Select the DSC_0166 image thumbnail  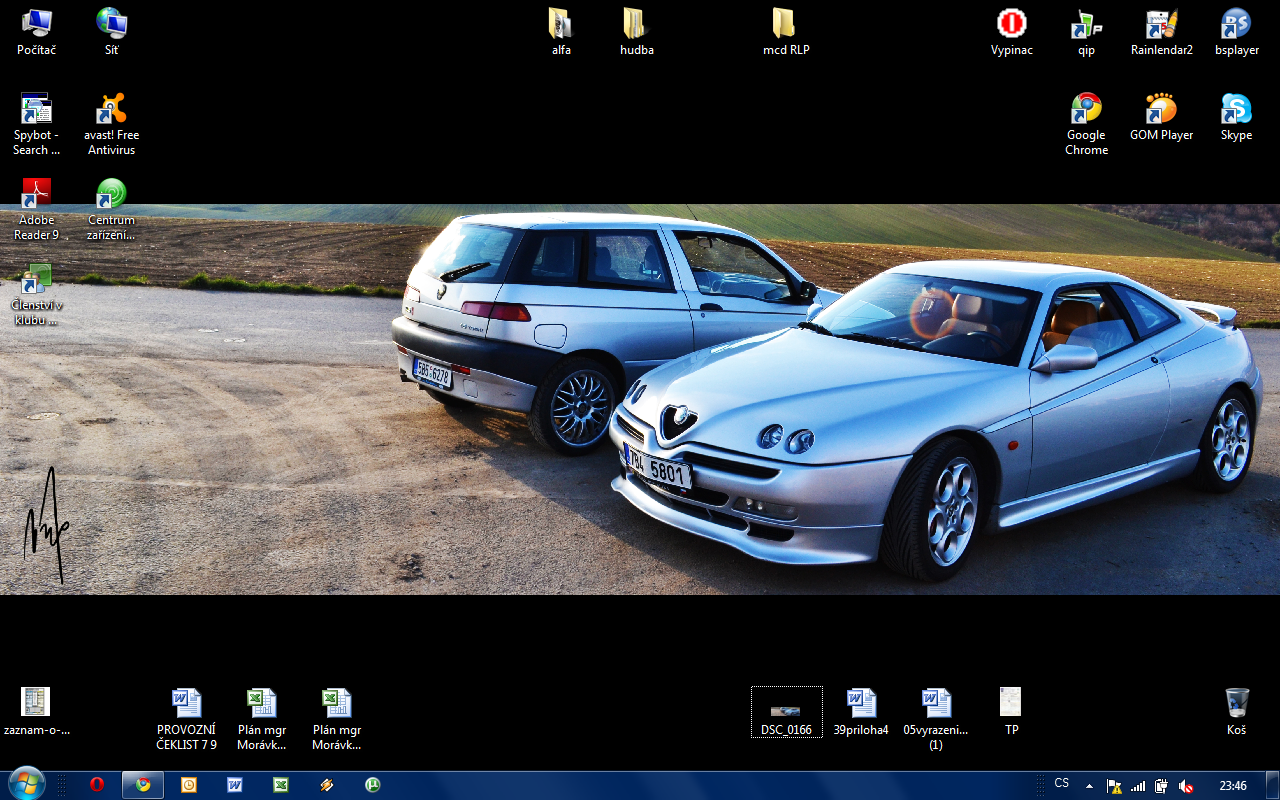coord(786,711)
